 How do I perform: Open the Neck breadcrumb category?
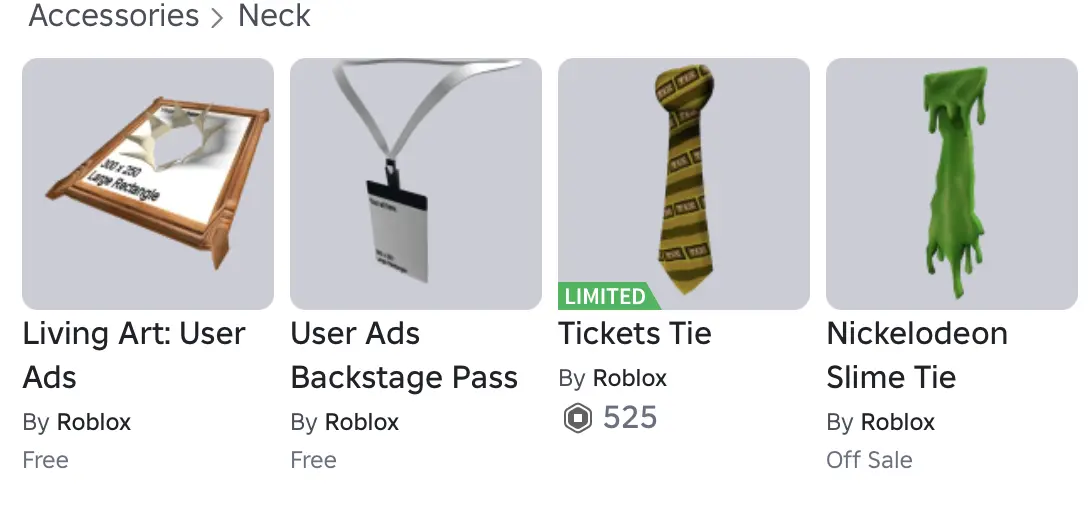(x=274, y=16)
